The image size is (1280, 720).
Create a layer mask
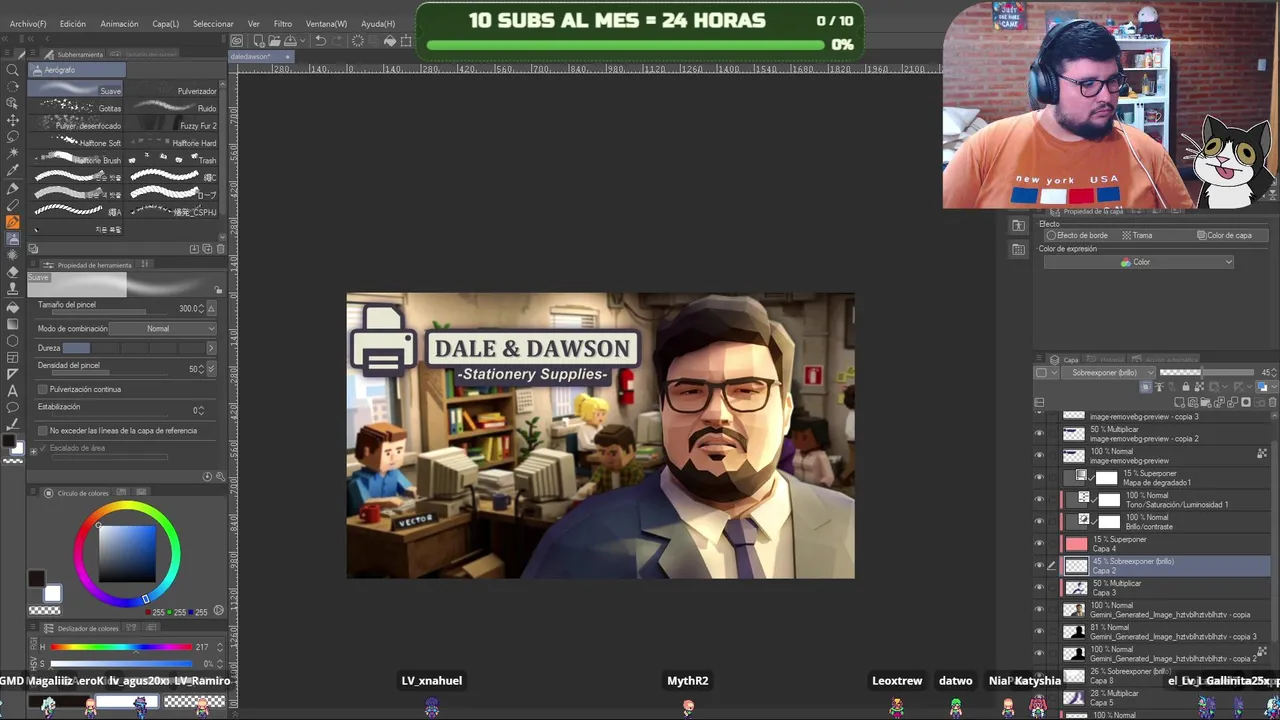click(1246, 402)
